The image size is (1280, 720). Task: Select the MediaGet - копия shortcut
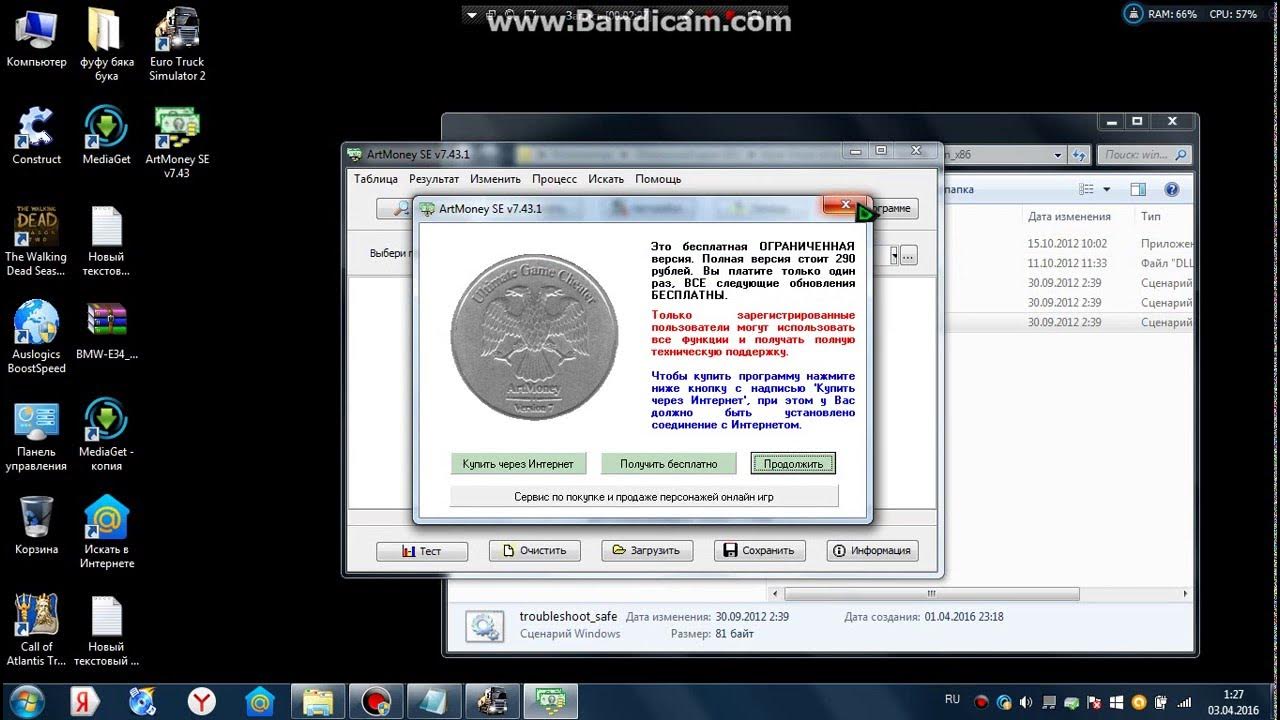107,435
